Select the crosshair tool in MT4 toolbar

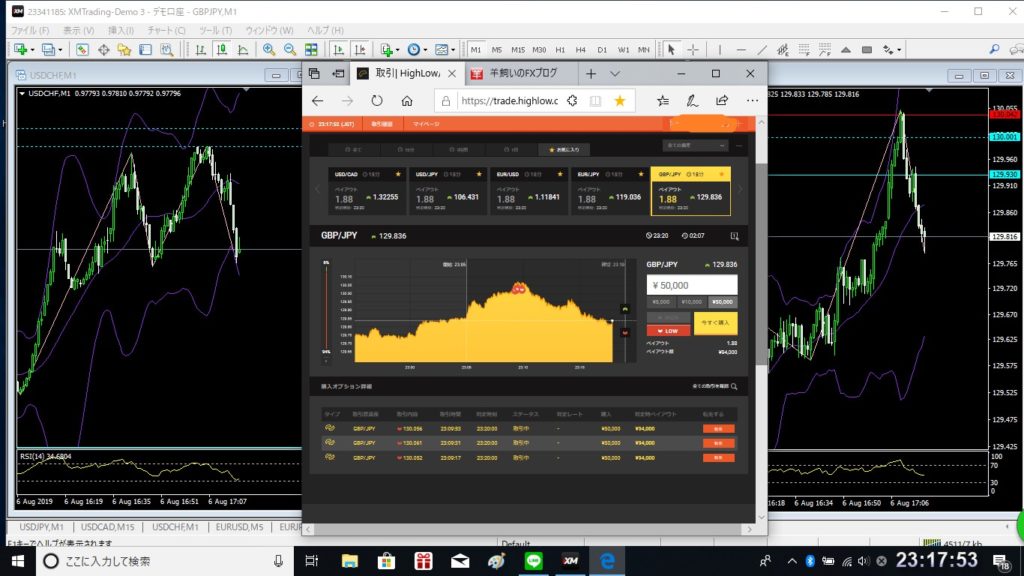692,49
